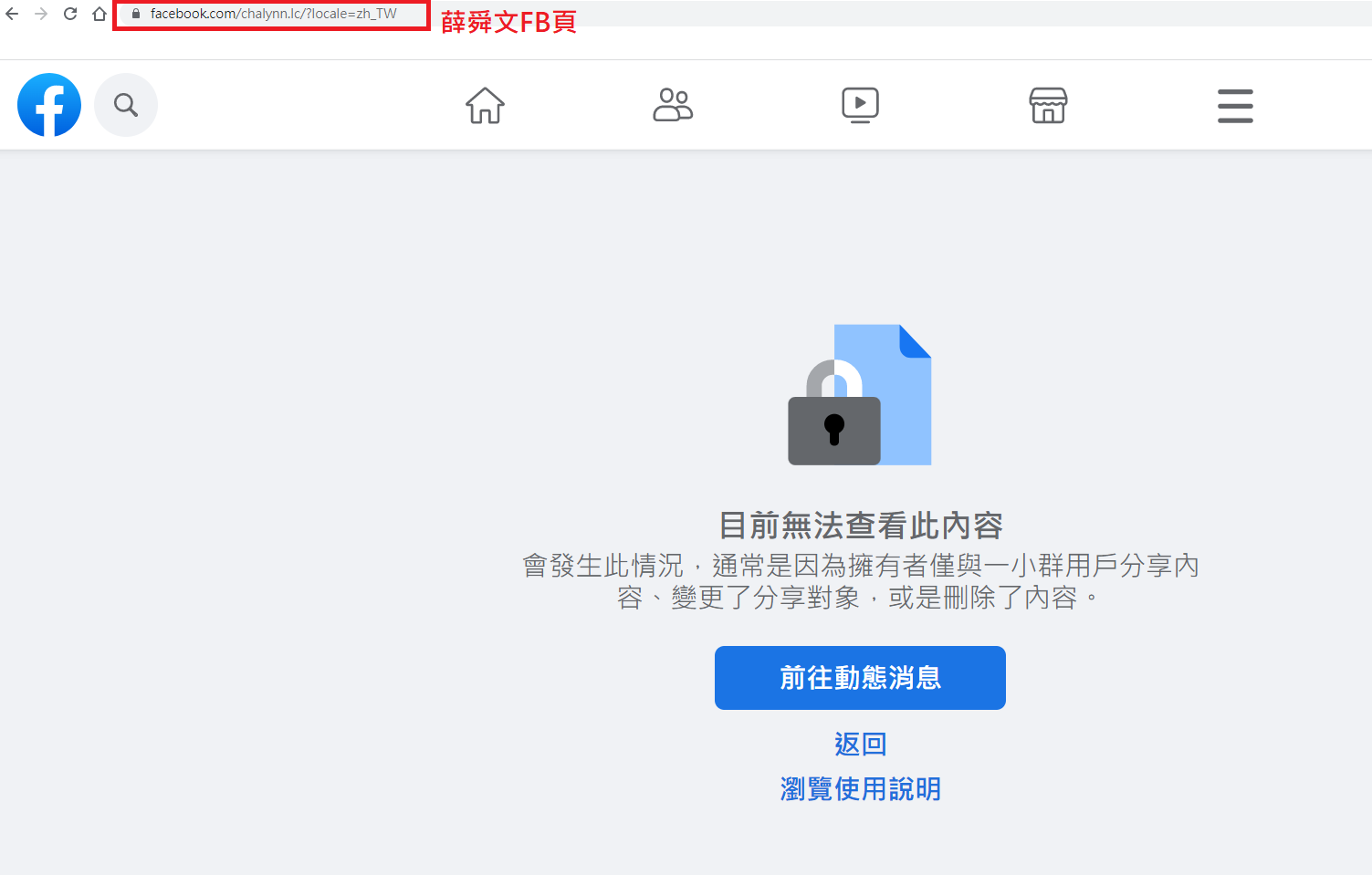Click the browser home page icon
Screen dimensions: 1372x875
[99, 14]
